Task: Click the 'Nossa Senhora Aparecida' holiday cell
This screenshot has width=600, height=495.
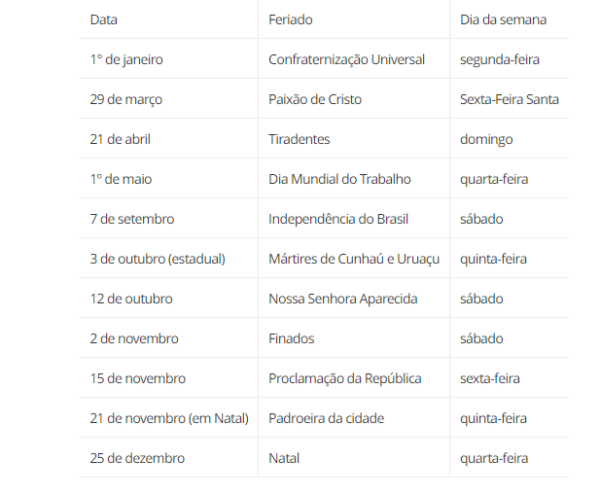Action: point(342,299)
